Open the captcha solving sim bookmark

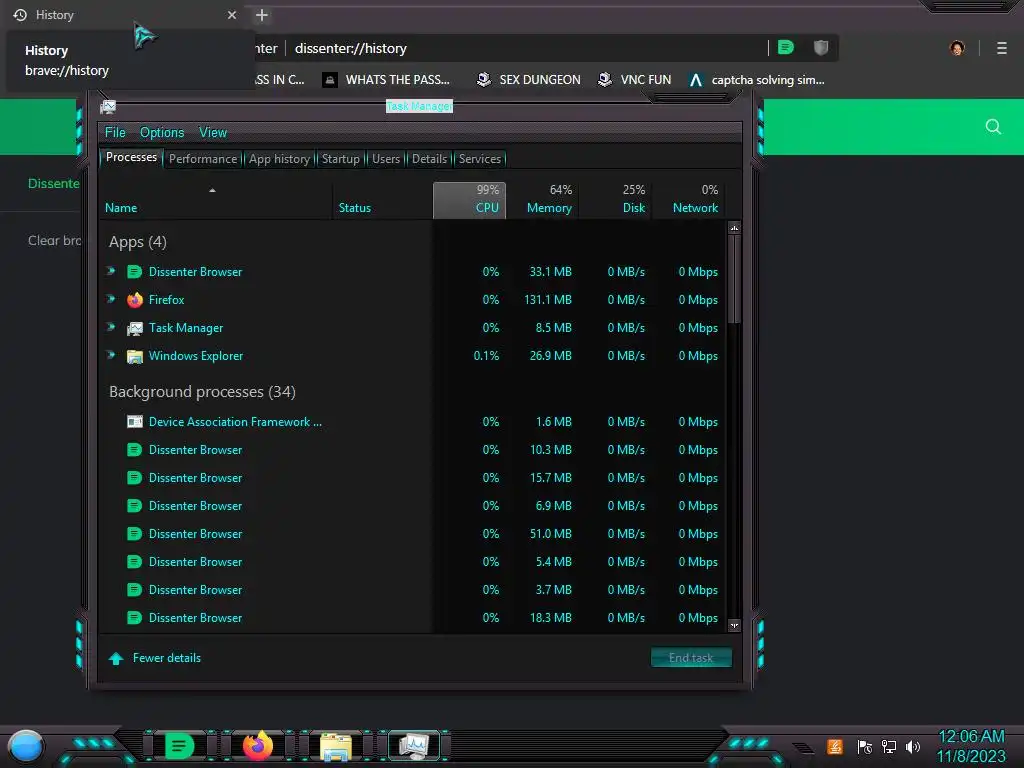(x=758, y=80)
